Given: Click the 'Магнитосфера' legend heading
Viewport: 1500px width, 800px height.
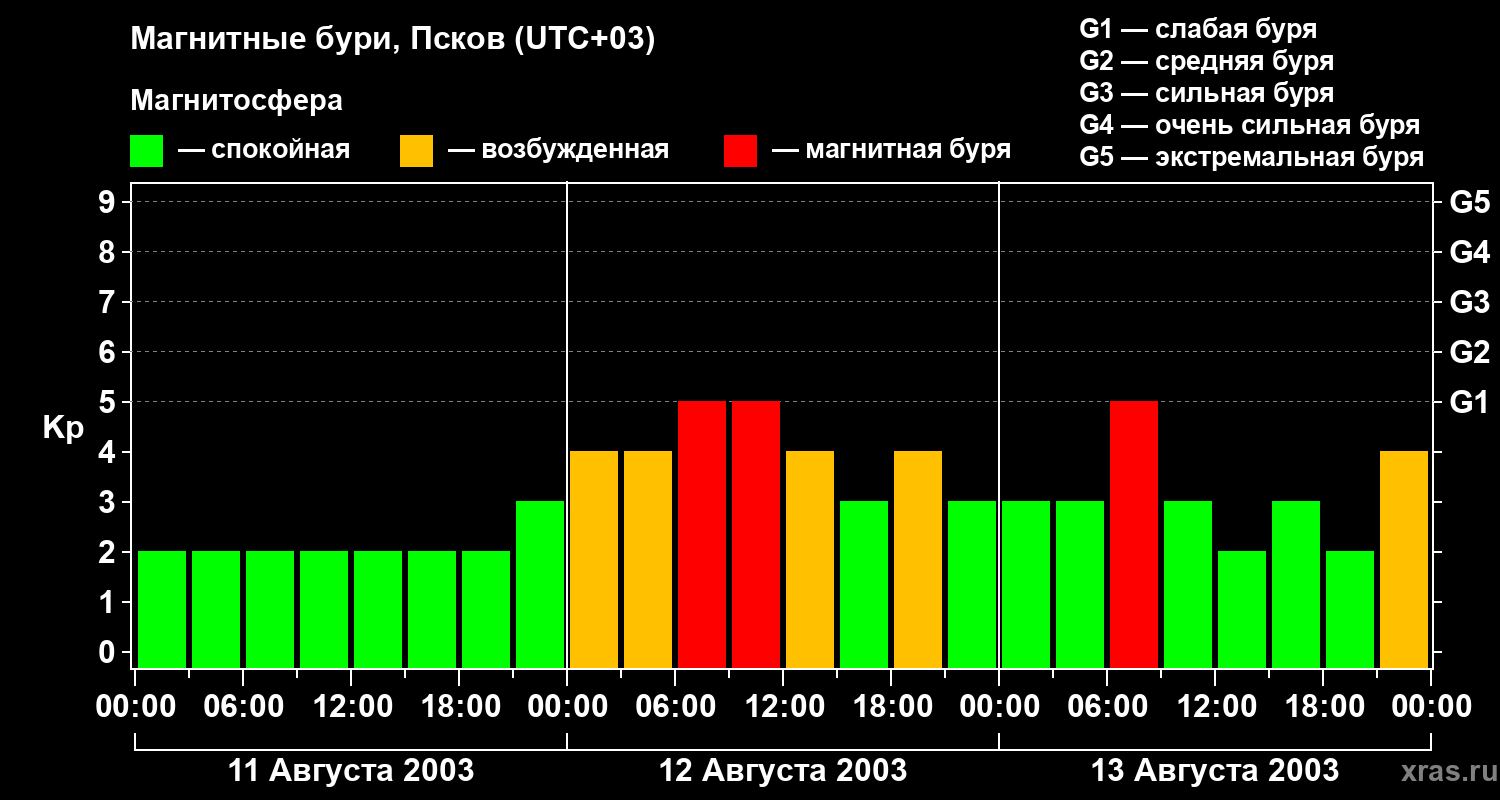Looking at the screenshot, I should (237, 101).
